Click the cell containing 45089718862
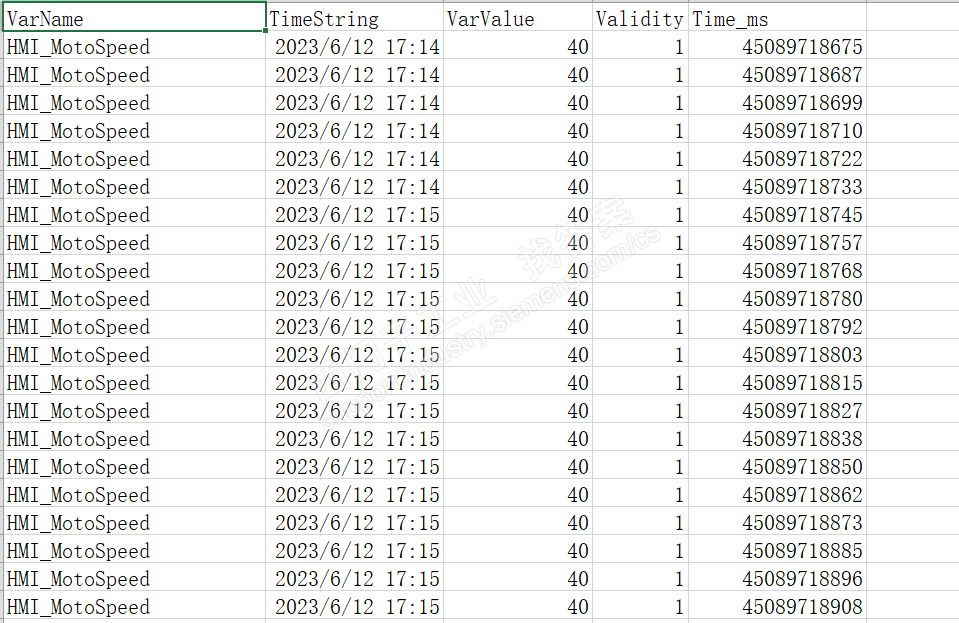Image resolution: width=959 pixels, height=623 pixels. point(777,495)
